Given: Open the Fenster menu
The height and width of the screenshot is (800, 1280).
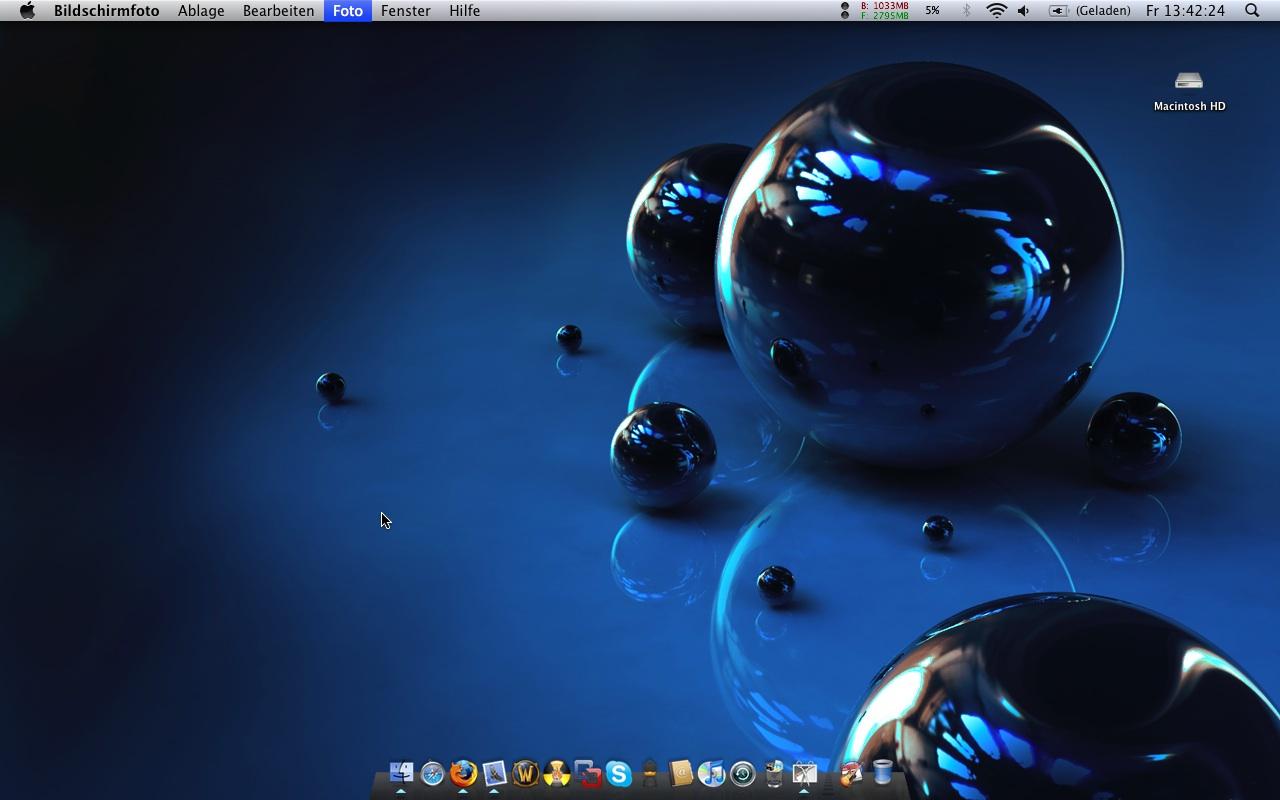Looking at the screenshot, I should coord(405,10).
